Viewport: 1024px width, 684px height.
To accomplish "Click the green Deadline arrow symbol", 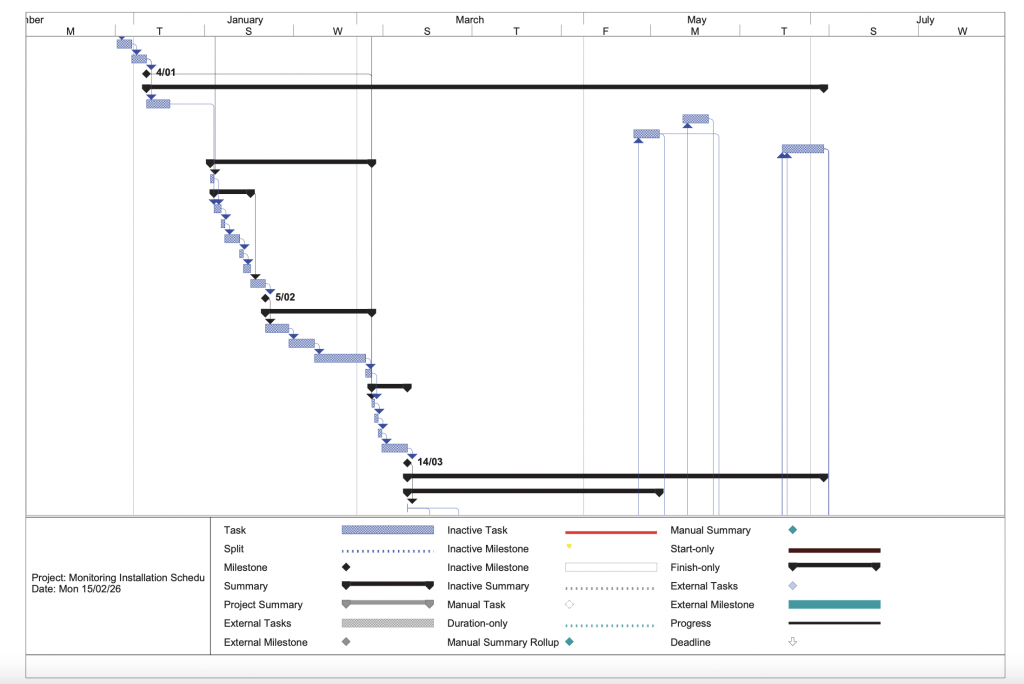I will point(793,642).
